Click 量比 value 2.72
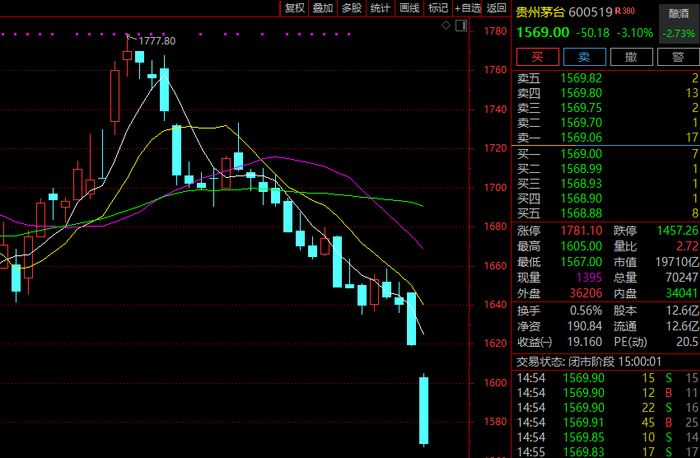 687,246
